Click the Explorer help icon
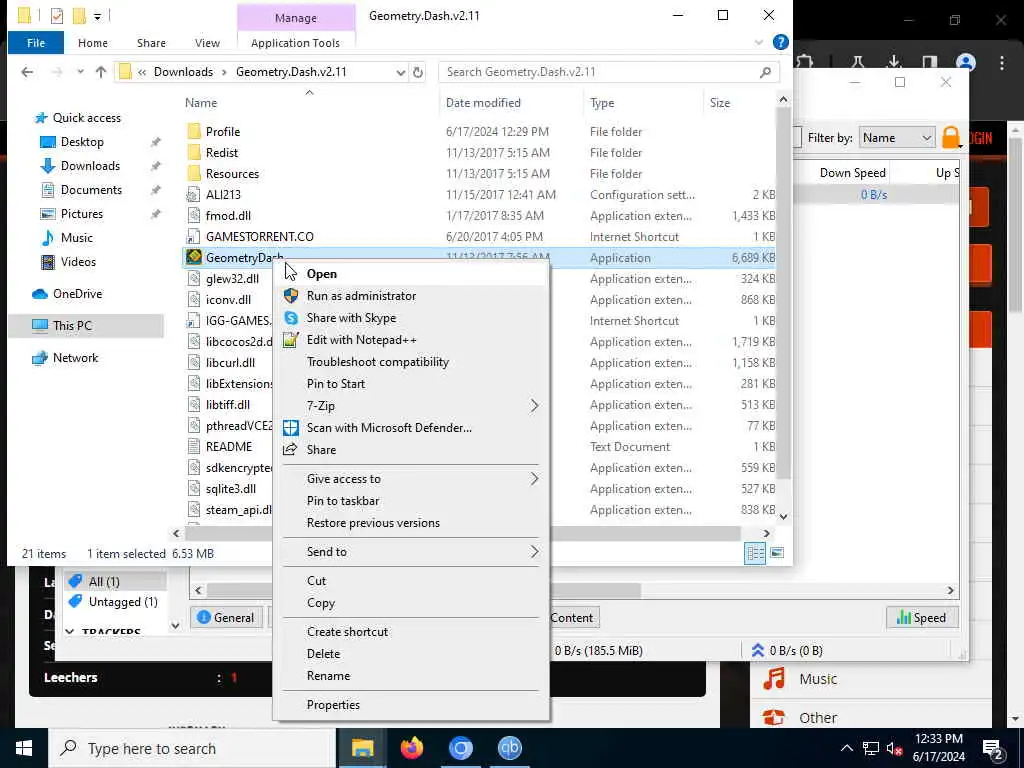Viewport: 1024px width, 768px height. click(x=780, y=42)
